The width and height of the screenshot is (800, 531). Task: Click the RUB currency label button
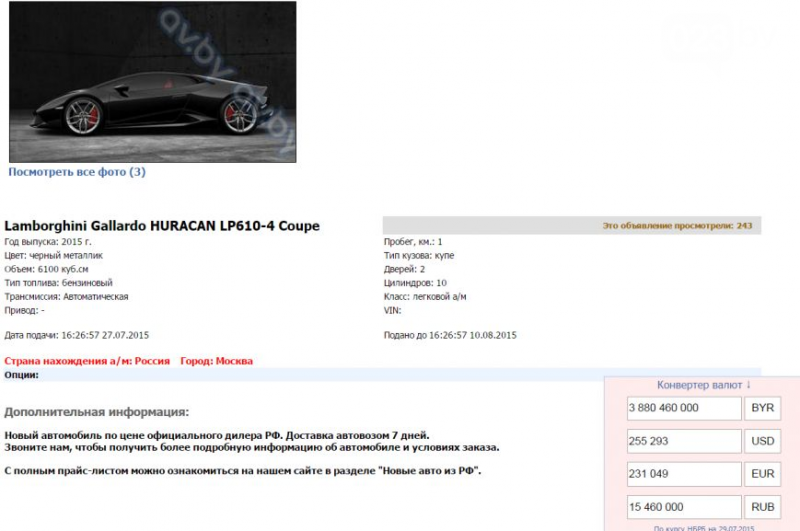coord(763,507)
